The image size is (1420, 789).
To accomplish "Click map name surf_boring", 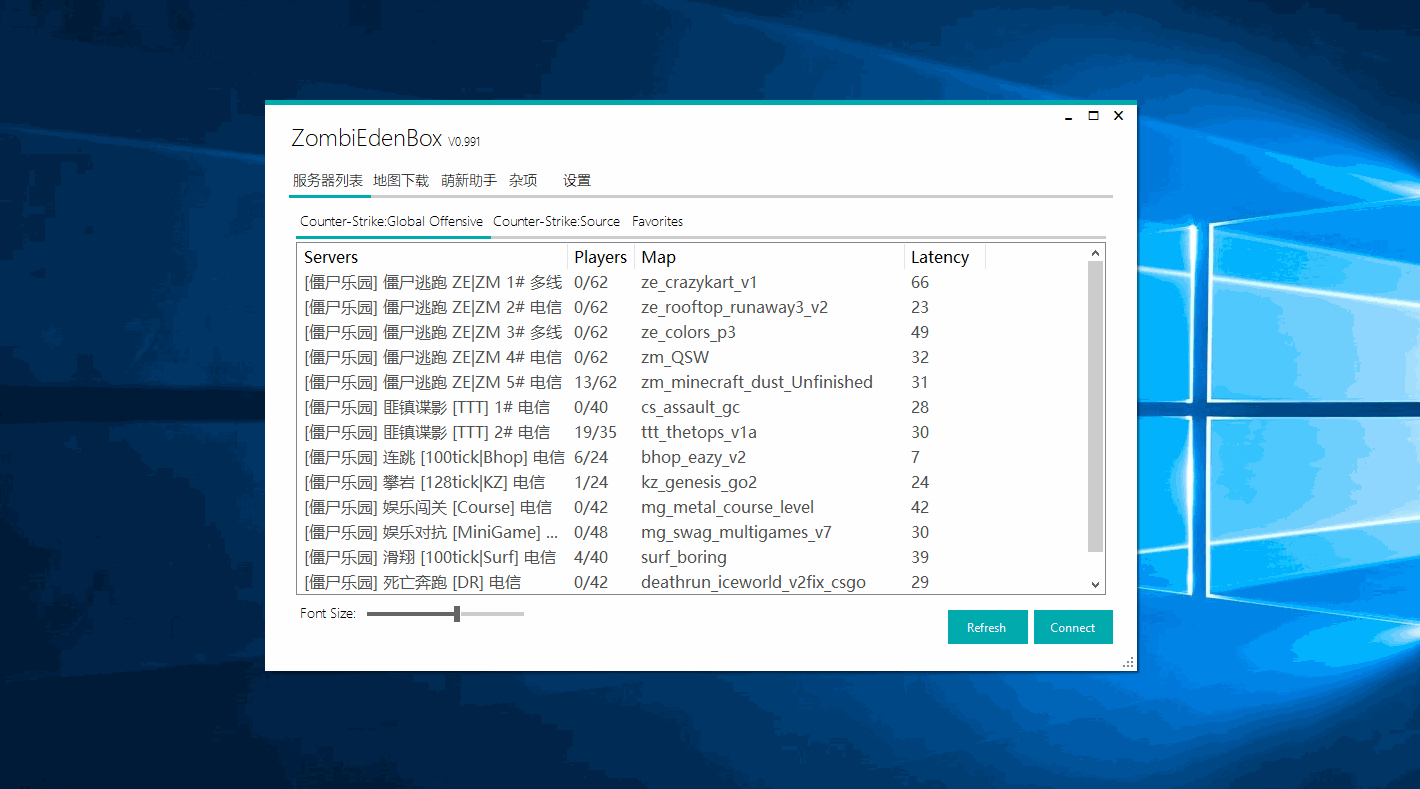I will tap(684, 557).
